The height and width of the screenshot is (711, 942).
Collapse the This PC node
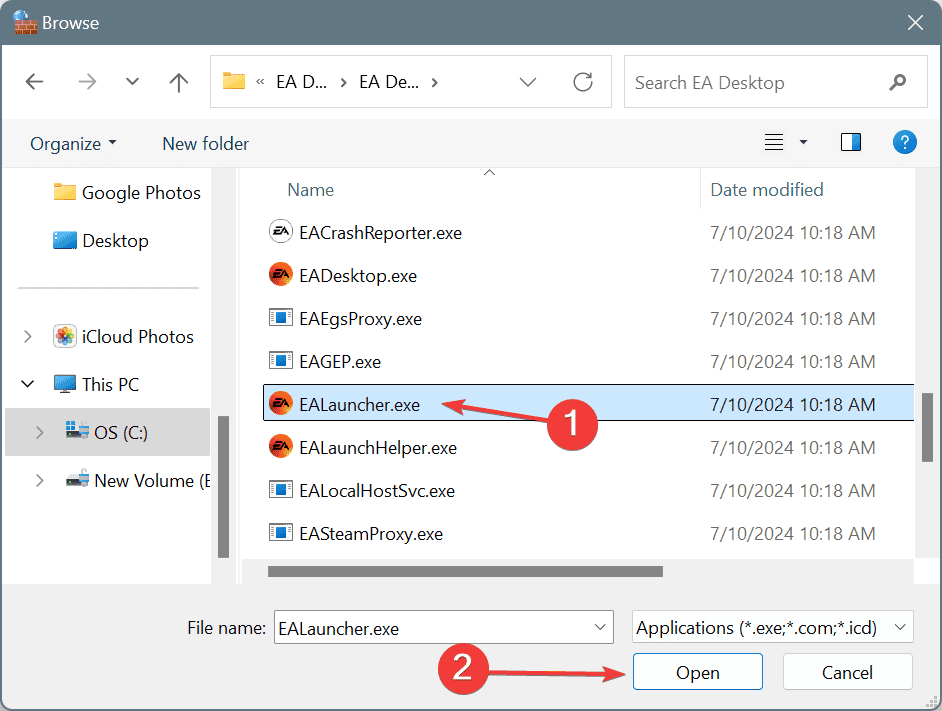pyautogui.click(x=28, y=384)
